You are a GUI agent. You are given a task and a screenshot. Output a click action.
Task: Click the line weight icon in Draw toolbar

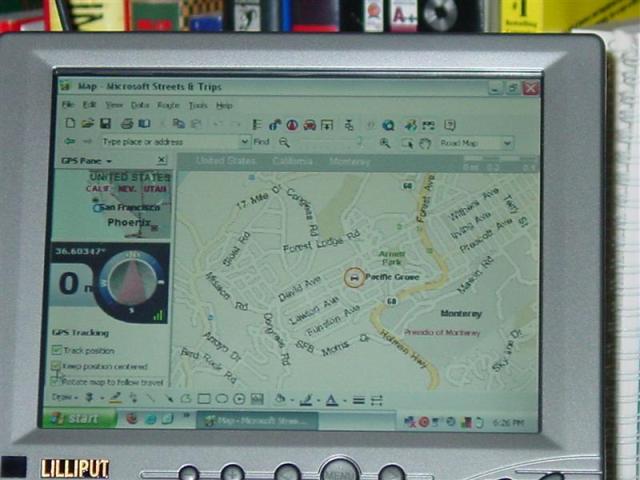358,401
